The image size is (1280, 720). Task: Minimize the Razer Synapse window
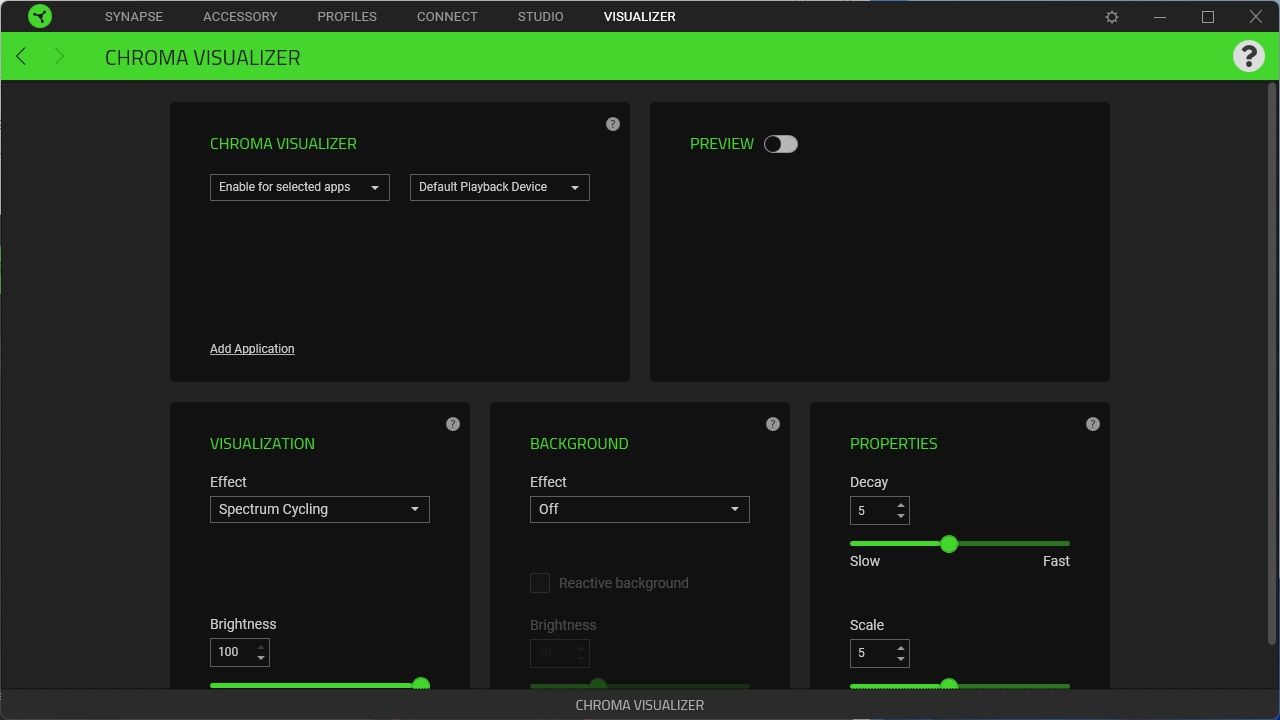(x=1160, y=17)
